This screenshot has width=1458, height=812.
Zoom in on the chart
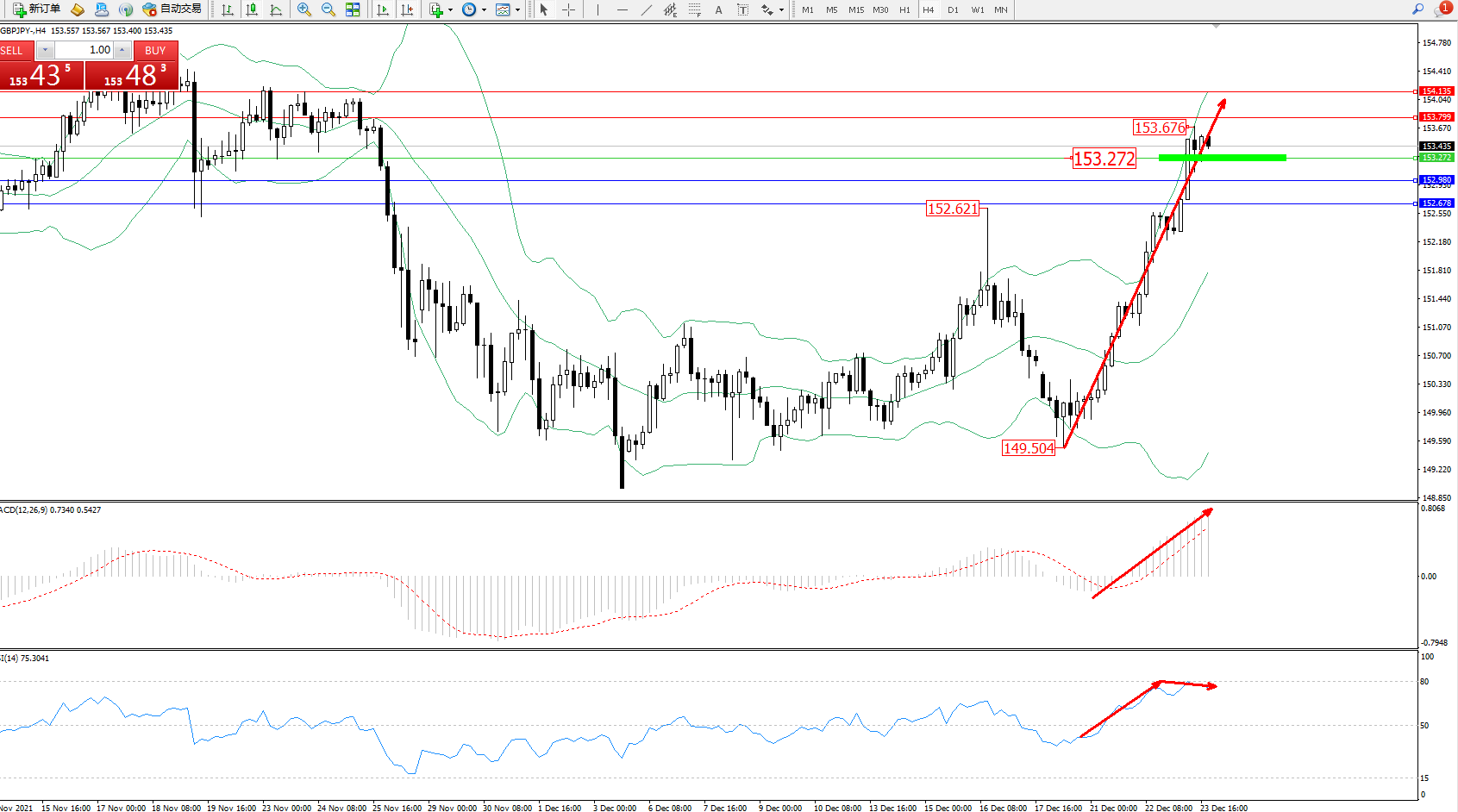[304, 9]
